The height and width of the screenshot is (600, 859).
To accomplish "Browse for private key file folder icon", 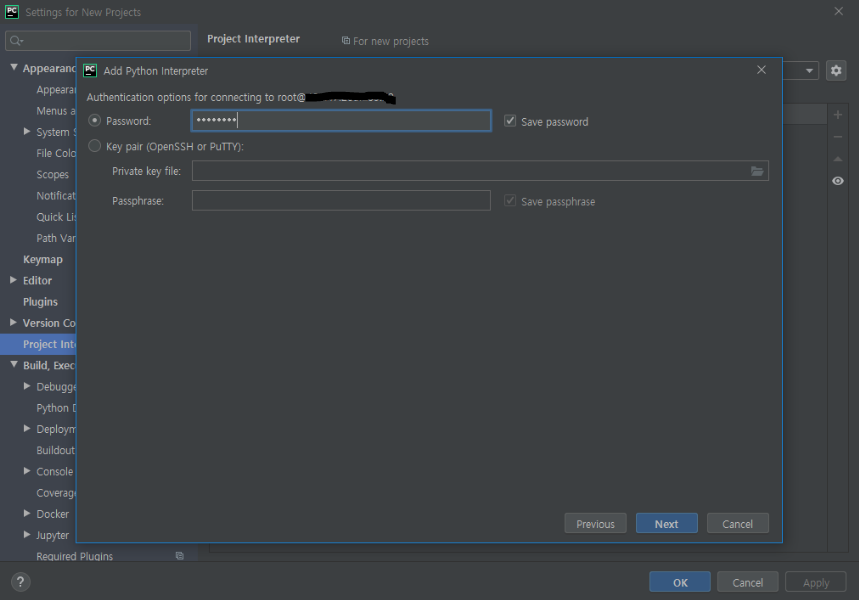I will (x=757, y=171).
